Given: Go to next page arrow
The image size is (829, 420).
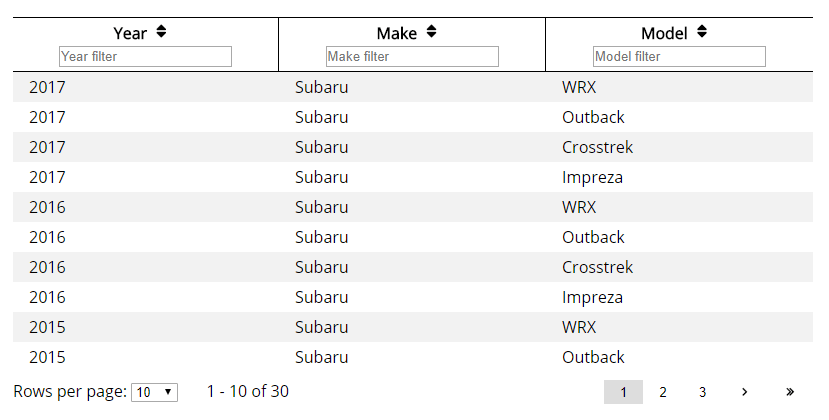Looking at the screenshot, I should [744, 392].
